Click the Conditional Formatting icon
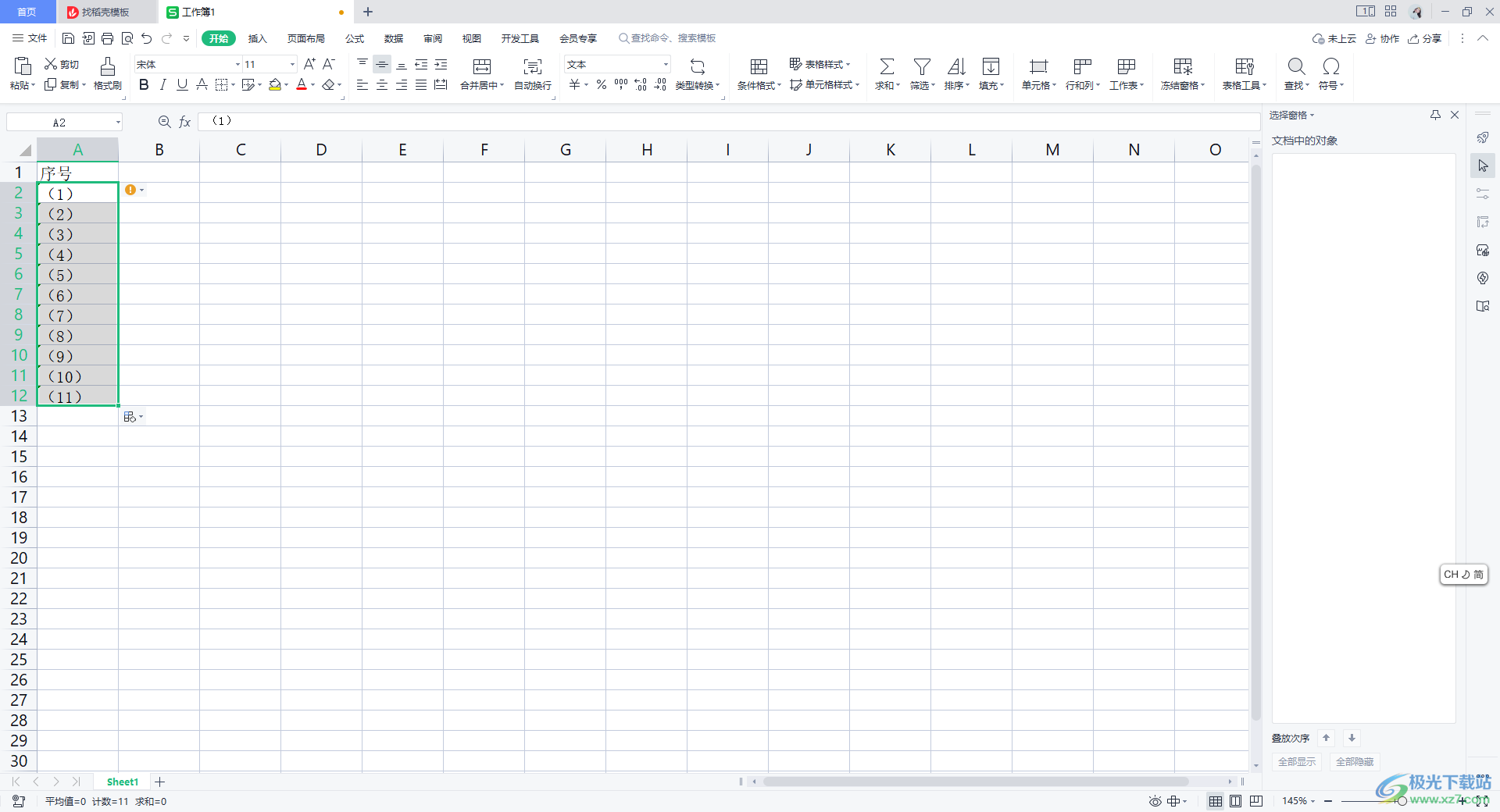The image size is (1500, 812). pyautogui.click(x=759, y=66)
